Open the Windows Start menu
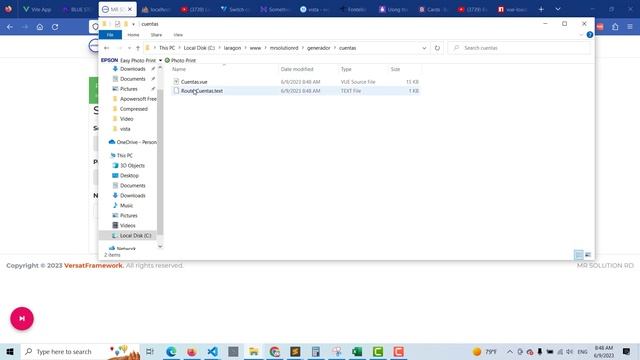 click(10, 351)
